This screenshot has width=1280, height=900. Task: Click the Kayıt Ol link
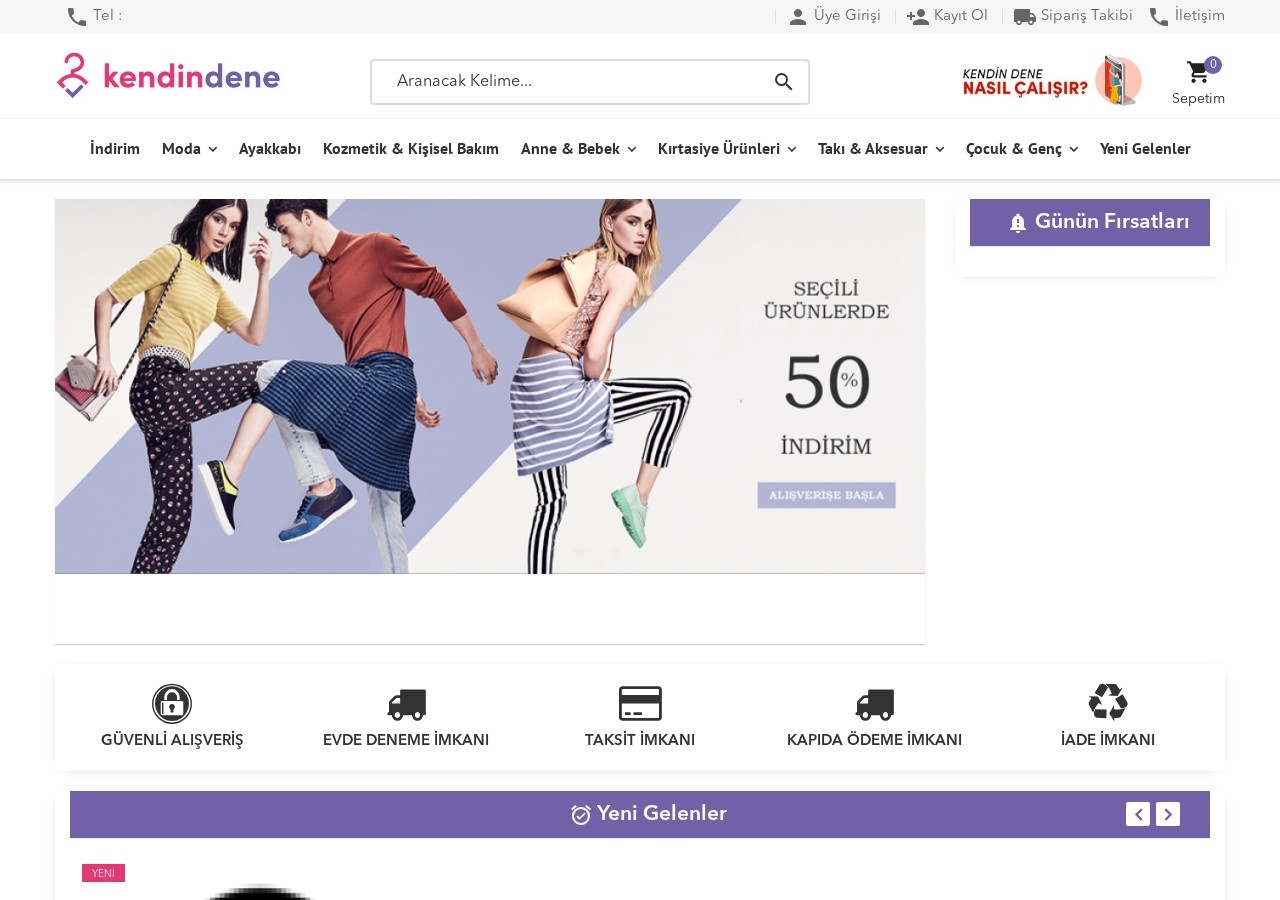click(961, 16)
